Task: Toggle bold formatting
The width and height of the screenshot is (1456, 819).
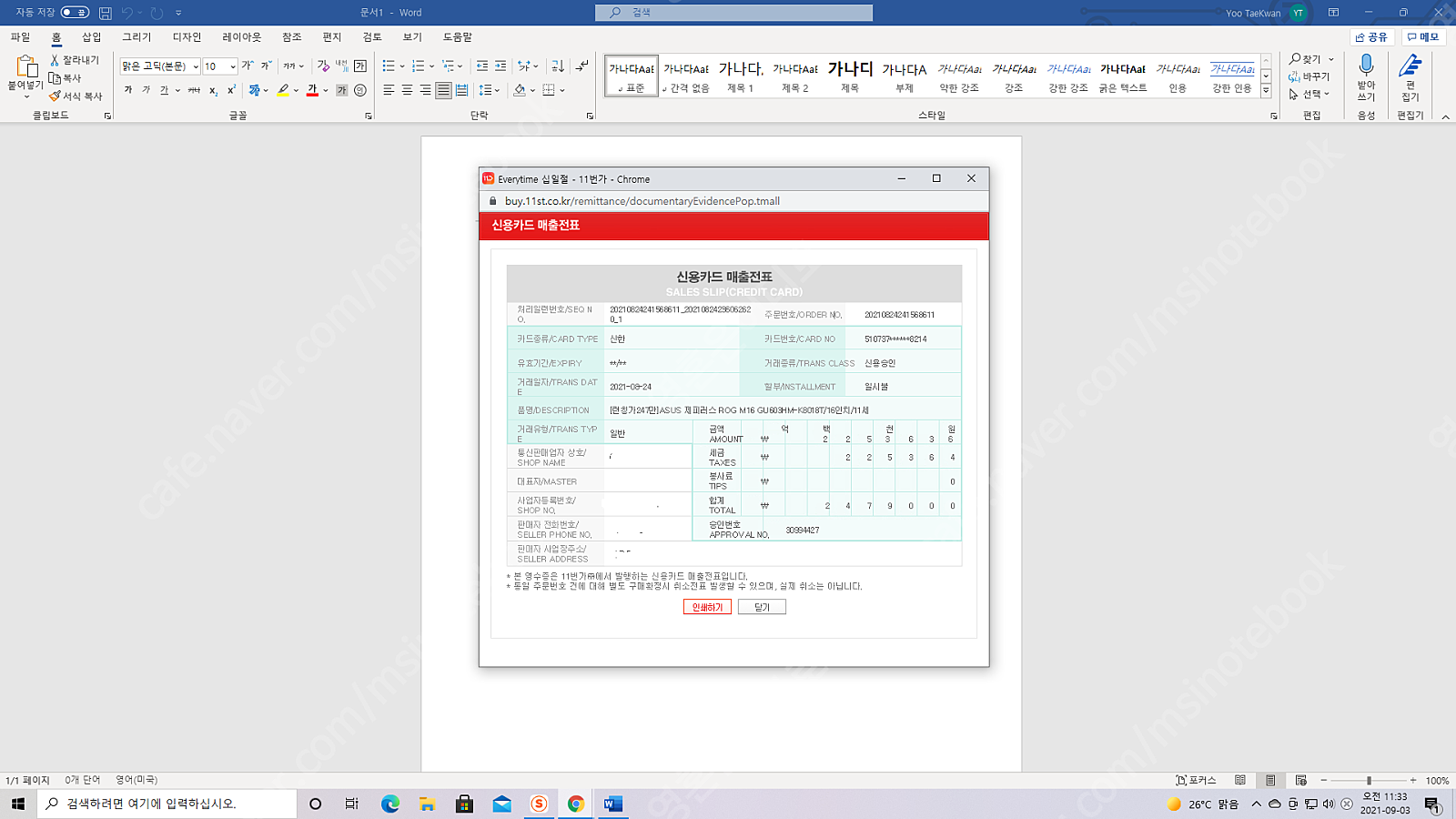Action: [128, 90]
